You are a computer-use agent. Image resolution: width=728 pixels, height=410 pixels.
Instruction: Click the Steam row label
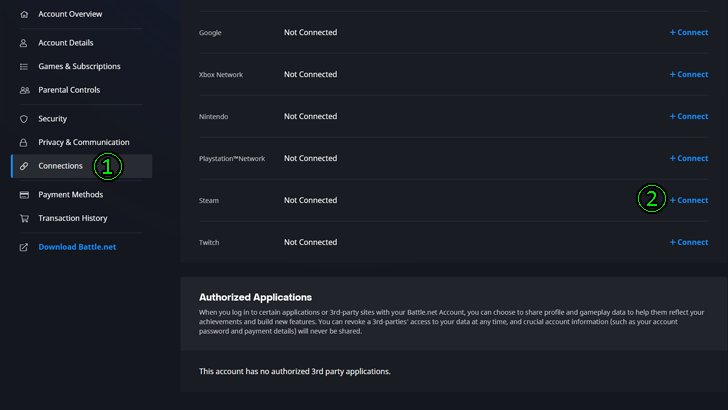[209, 201]
